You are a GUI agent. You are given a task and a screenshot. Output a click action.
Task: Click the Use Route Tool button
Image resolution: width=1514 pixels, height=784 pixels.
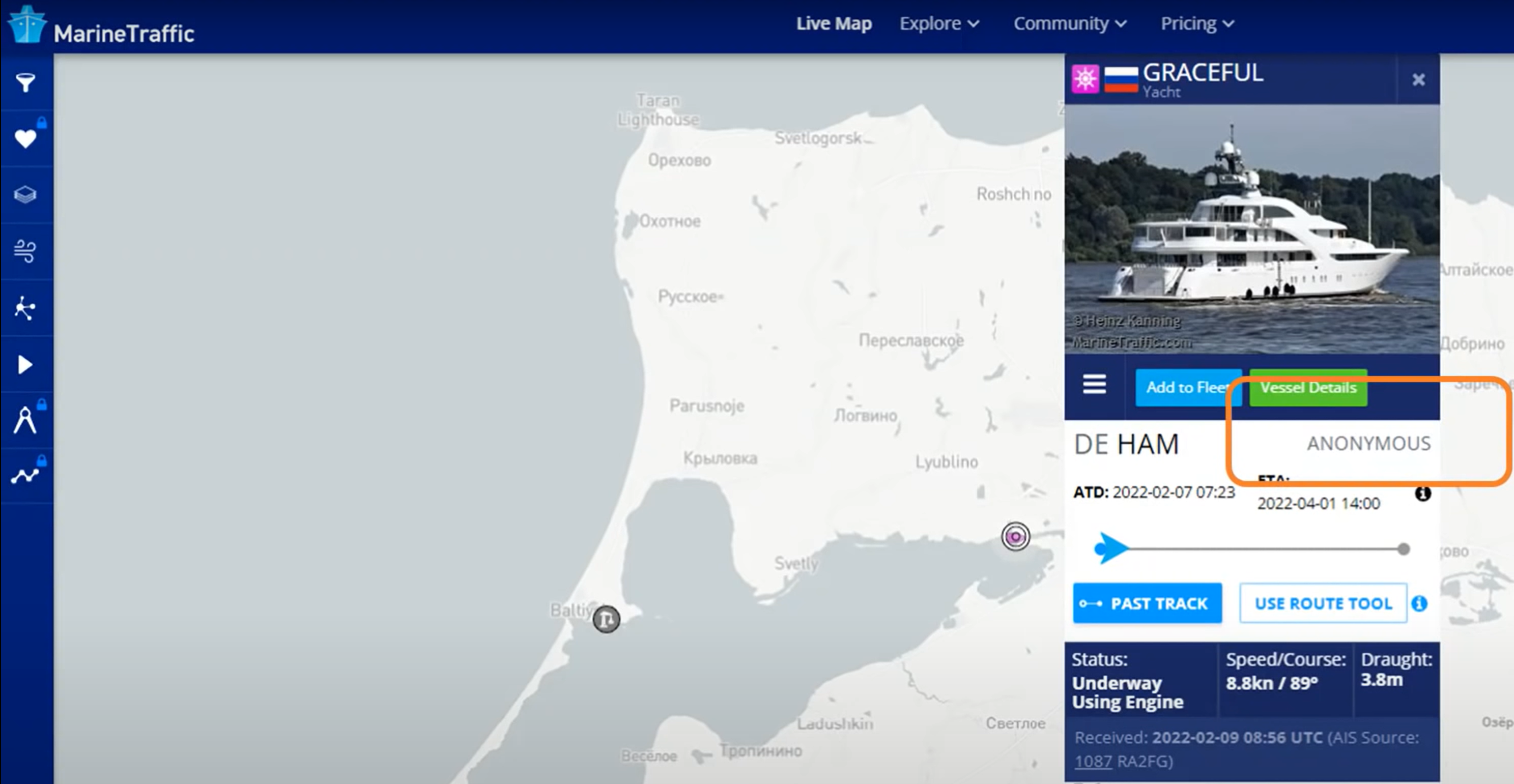pyautogui.click(x=1323, y=603)
